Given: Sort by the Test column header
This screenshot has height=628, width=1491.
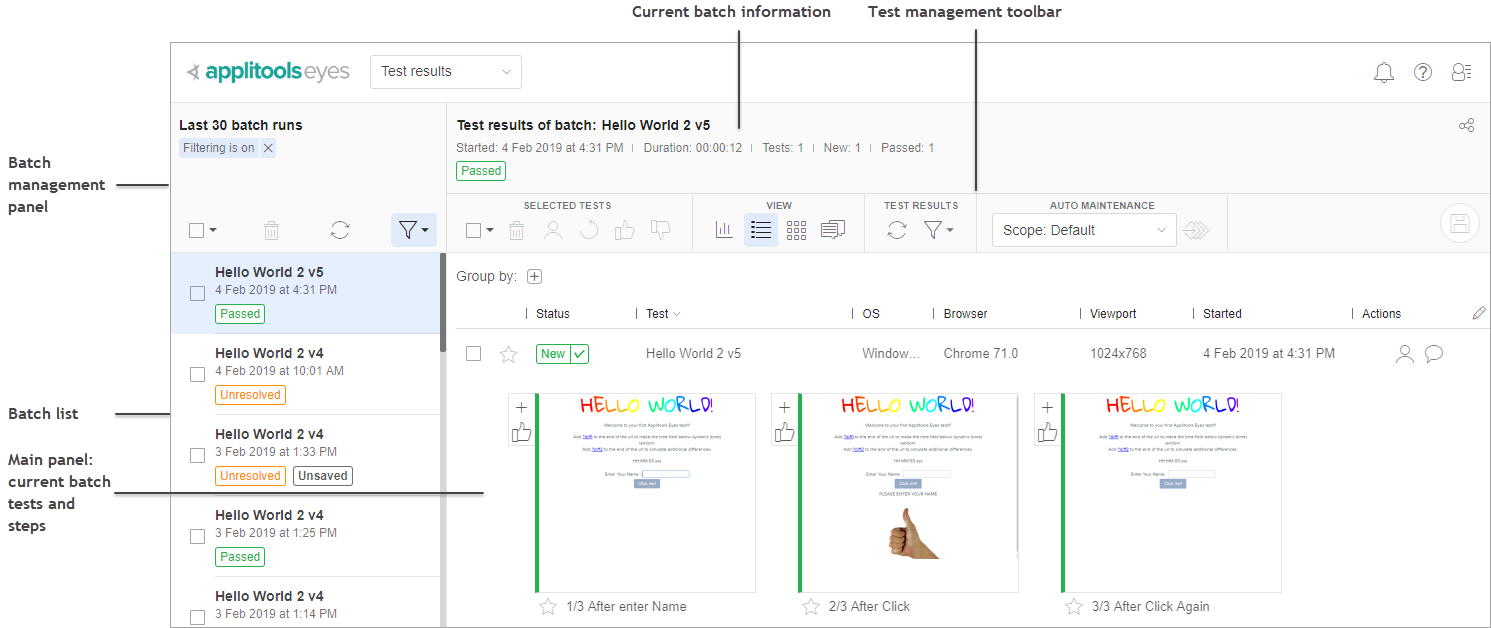Looking at the screenshot, I should click(658, 314).
